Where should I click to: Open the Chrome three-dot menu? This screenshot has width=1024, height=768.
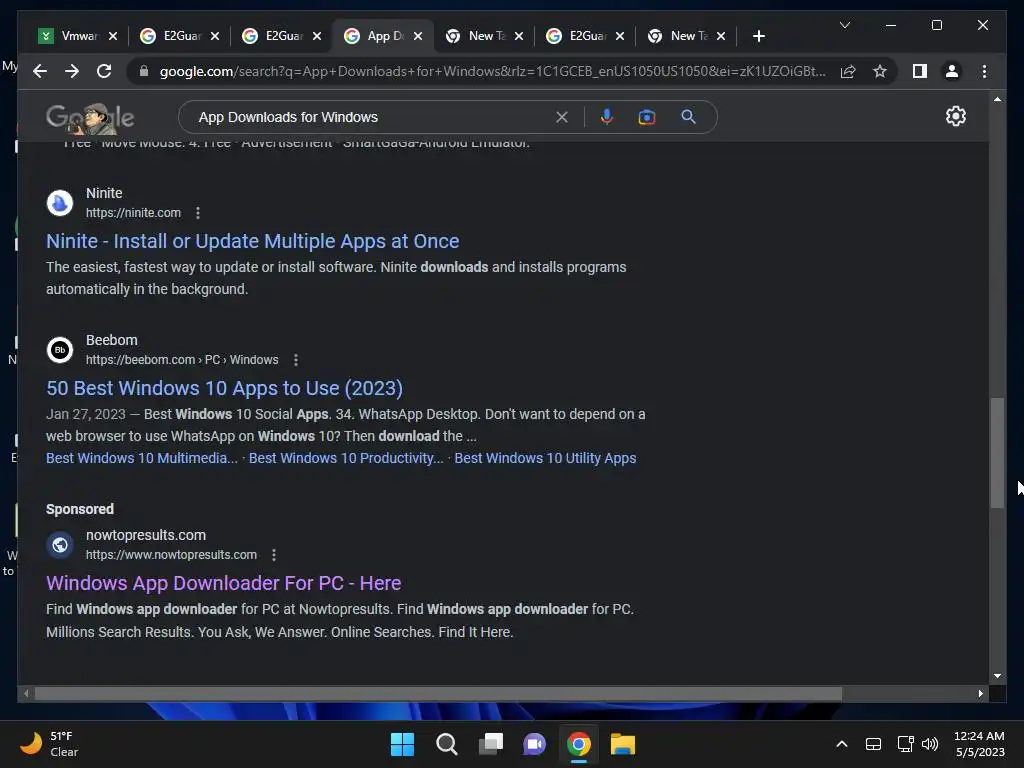tap(984, 71)
